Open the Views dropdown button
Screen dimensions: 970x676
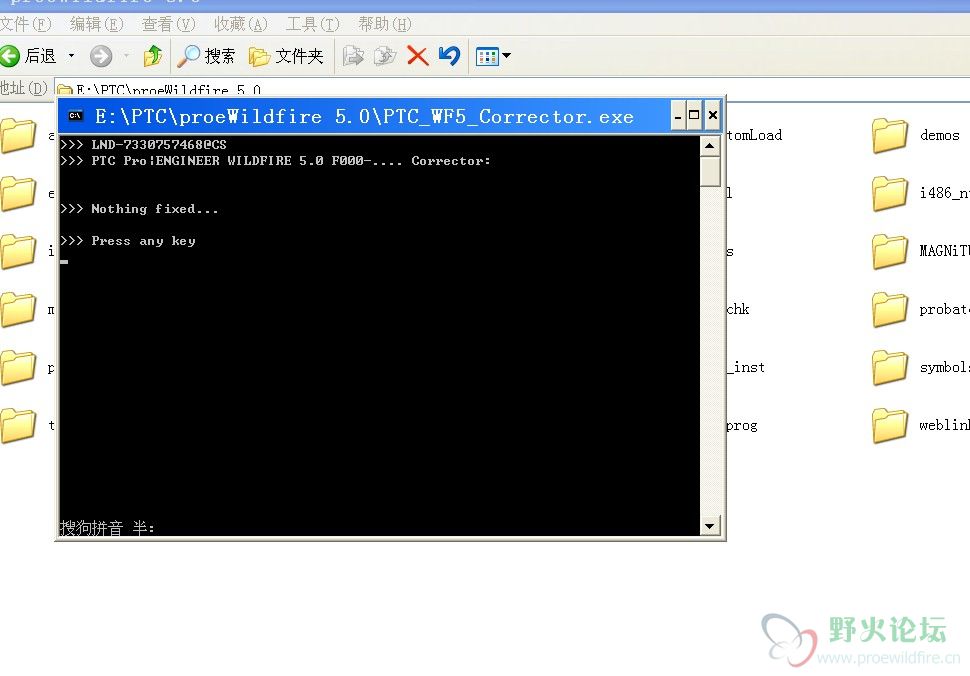(x=493, y=56)
